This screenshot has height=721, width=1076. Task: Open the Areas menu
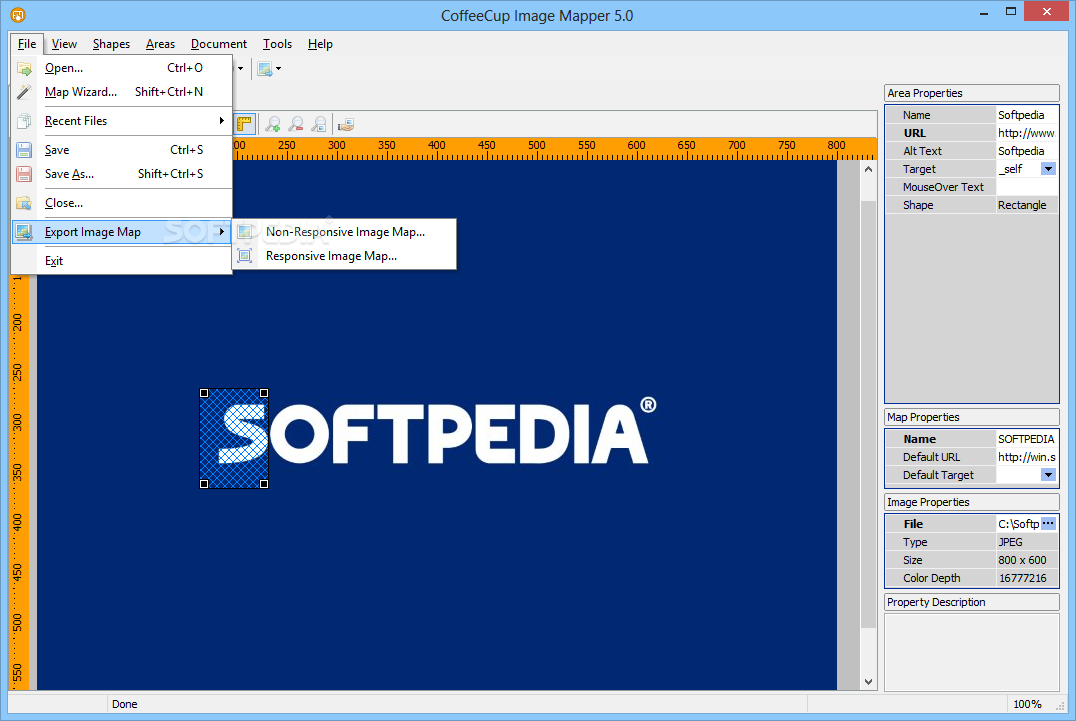161,44
